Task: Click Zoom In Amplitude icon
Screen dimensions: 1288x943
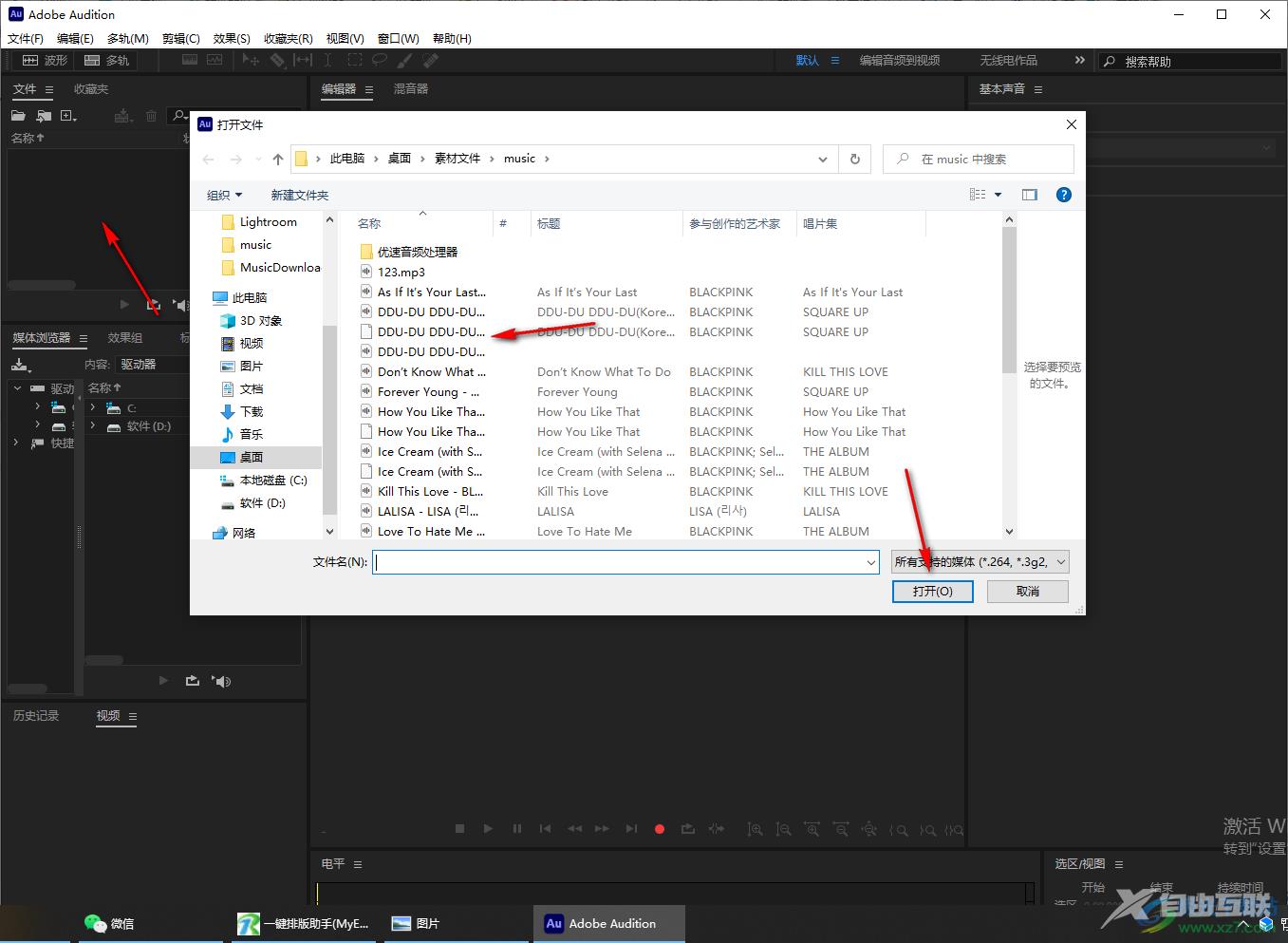Action: point(755,829)
